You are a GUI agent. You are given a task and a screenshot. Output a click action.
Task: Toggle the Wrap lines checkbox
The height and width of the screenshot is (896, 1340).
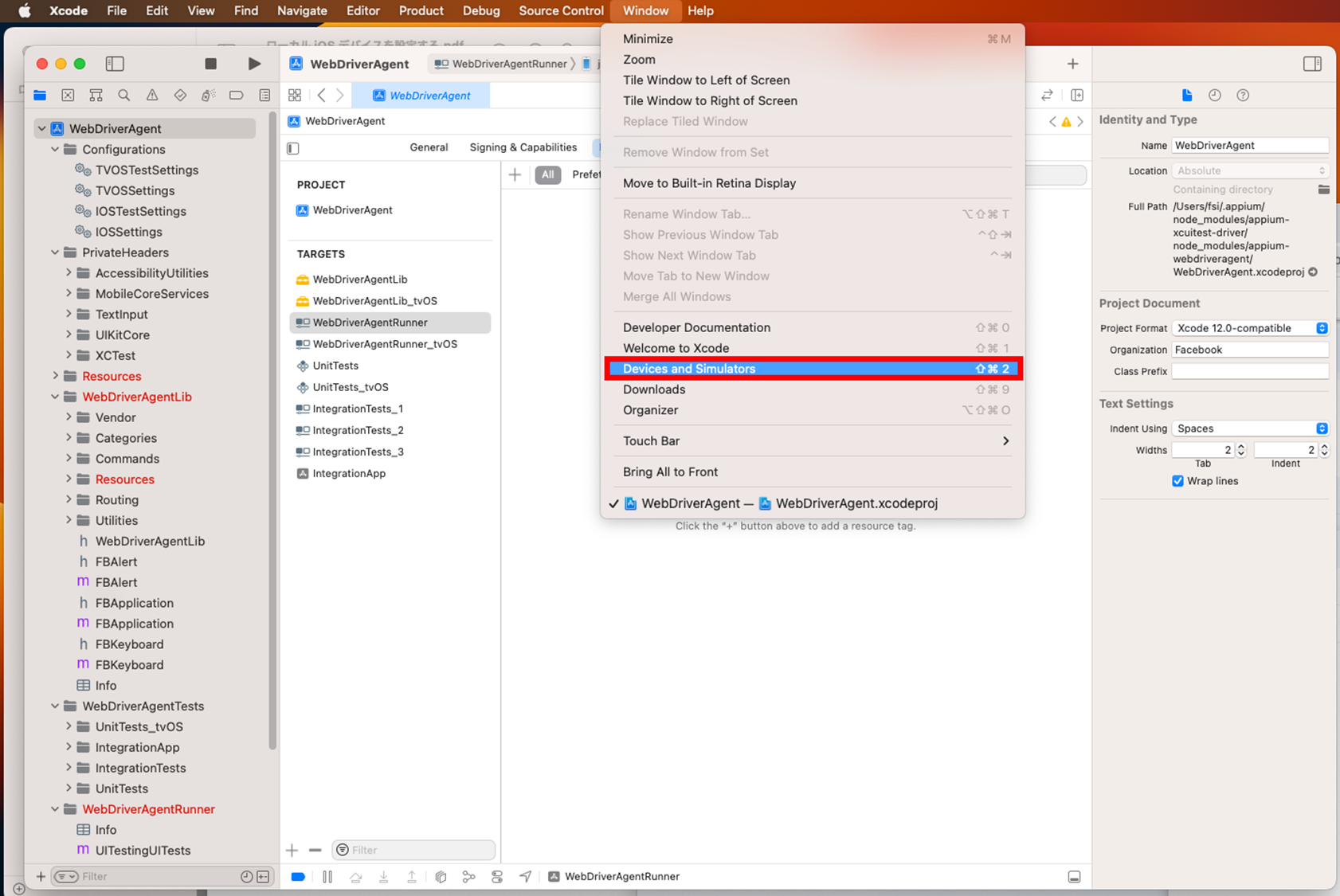pos(1177,481)
